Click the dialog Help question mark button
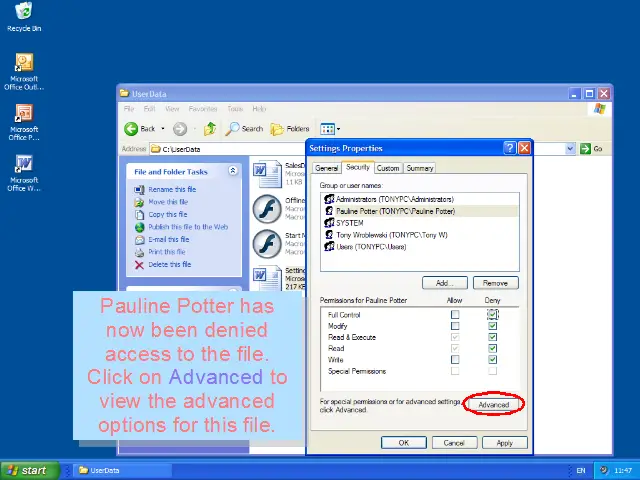The image size is (640, 480). pyautogui.click(x=510, y=148)
